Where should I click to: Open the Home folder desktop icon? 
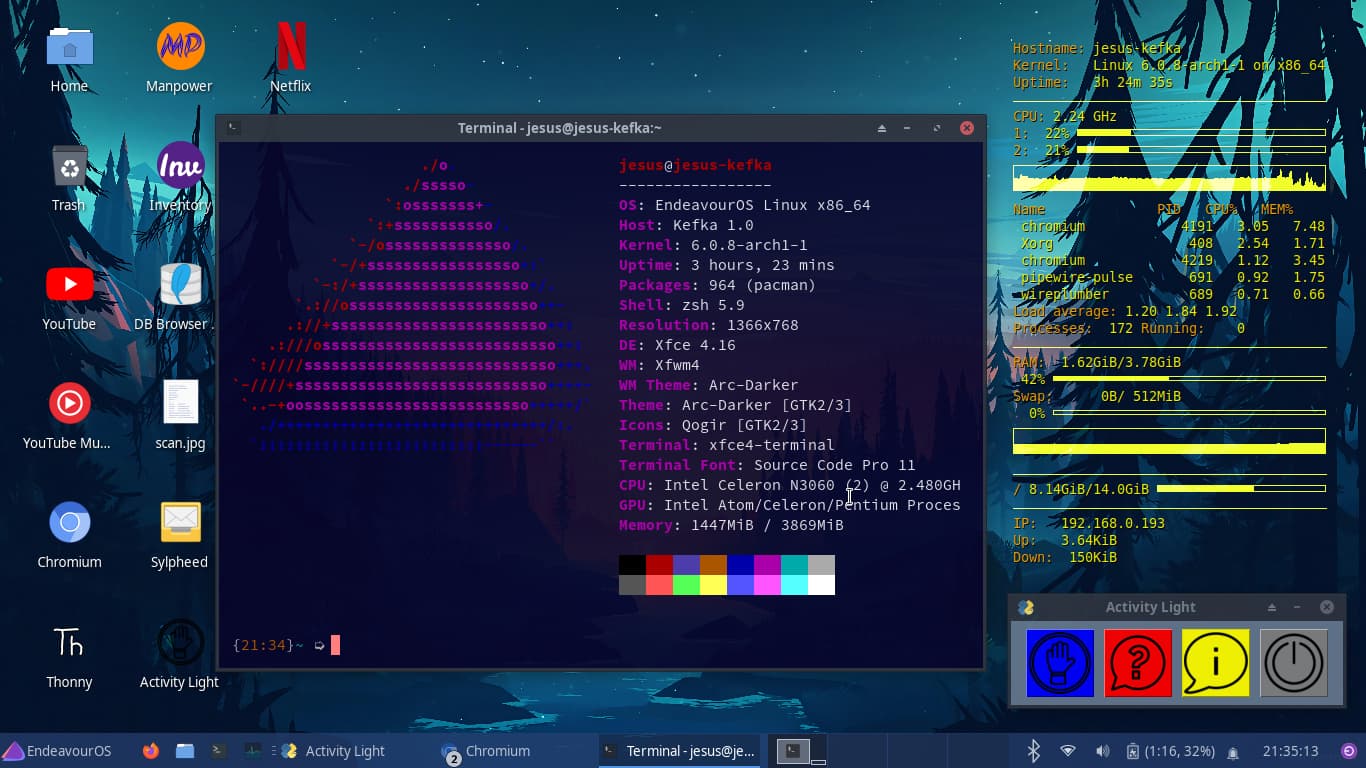pos(69,58)
